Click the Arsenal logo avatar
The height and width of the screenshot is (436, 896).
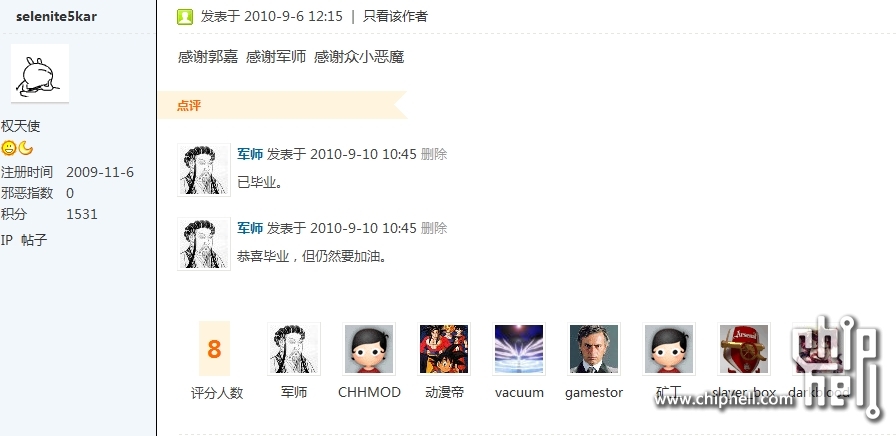[743, 349]
